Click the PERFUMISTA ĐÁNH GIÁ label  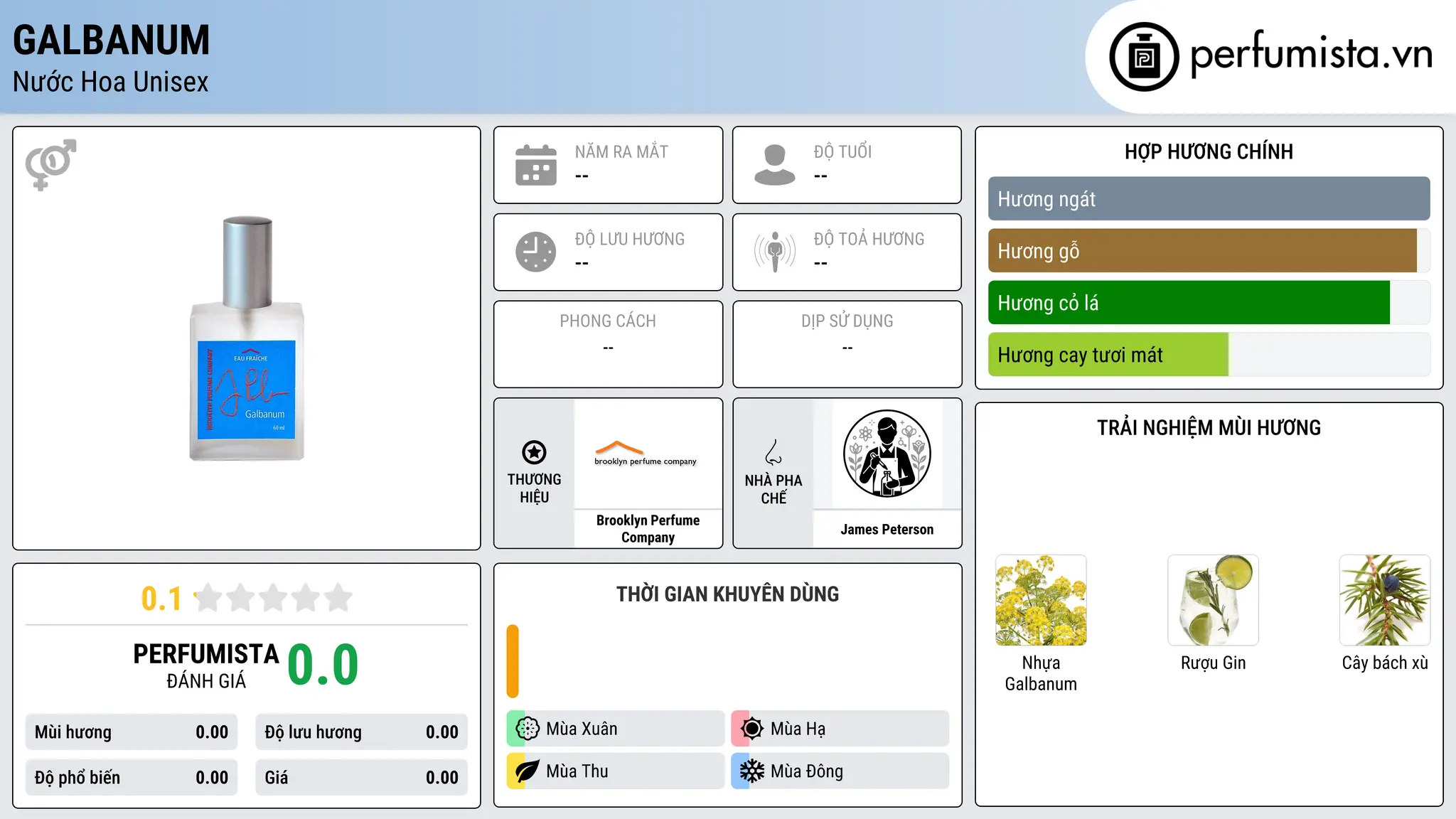coord(206,666)
